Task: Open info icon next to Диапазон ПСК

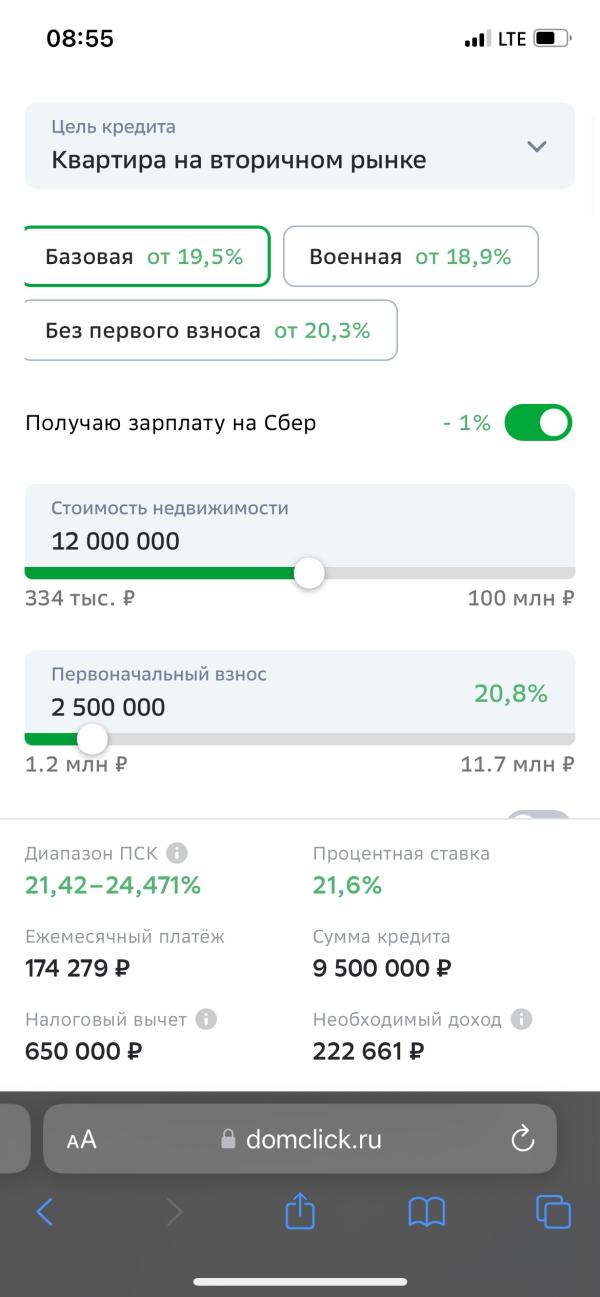Action: pos(177,853)
